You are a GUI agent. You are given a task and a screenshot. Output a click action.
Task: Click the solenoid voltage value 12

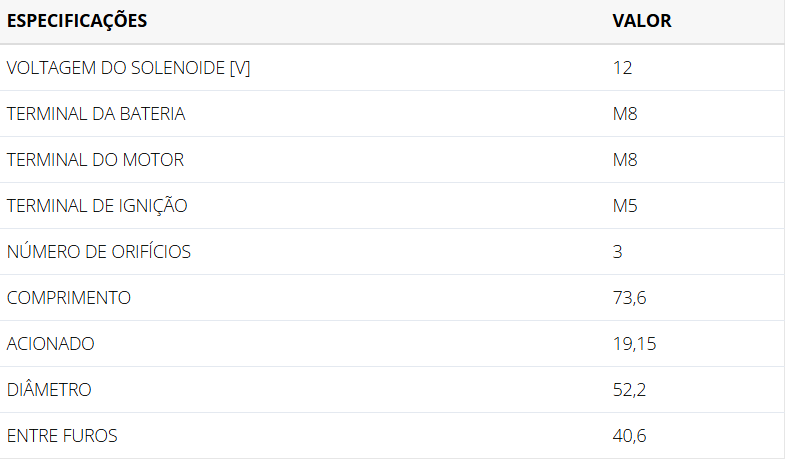[622, 68]
